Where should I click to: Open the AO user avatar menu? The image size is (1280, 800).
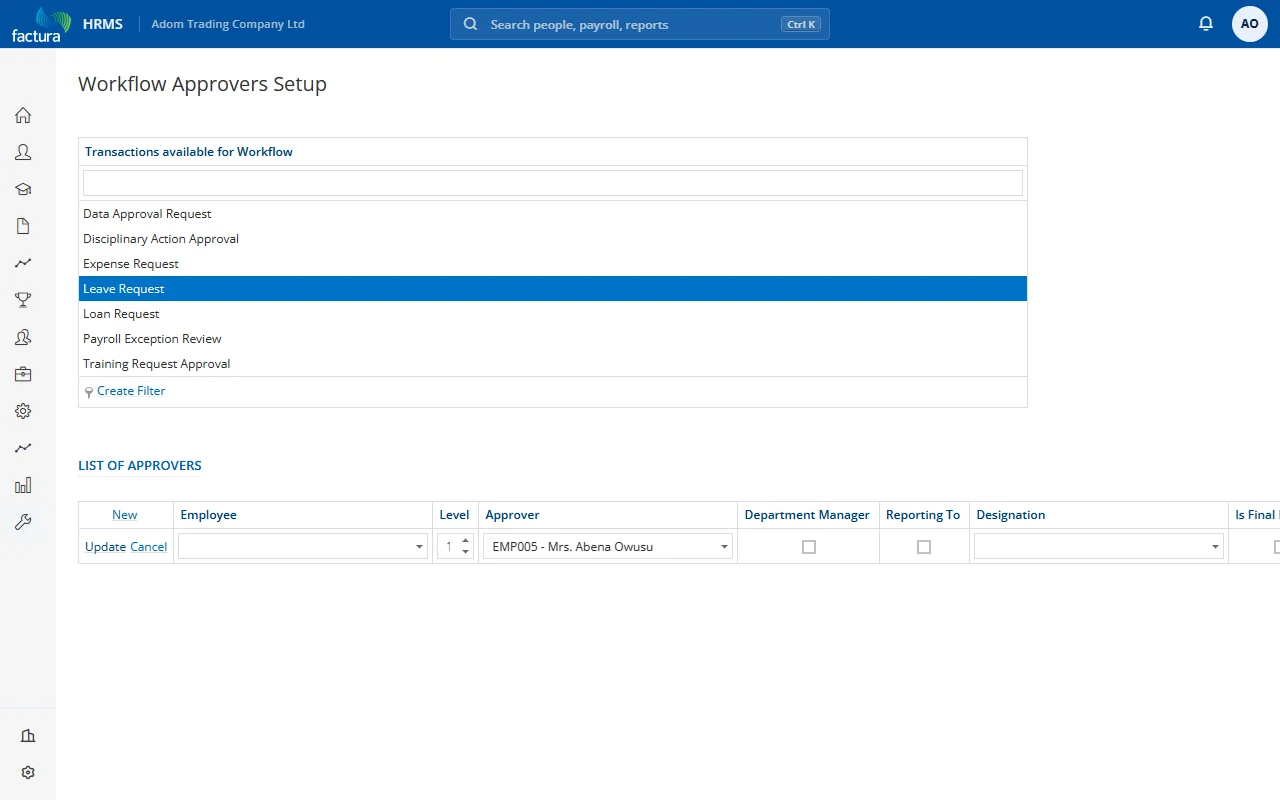pos(1250,24)
